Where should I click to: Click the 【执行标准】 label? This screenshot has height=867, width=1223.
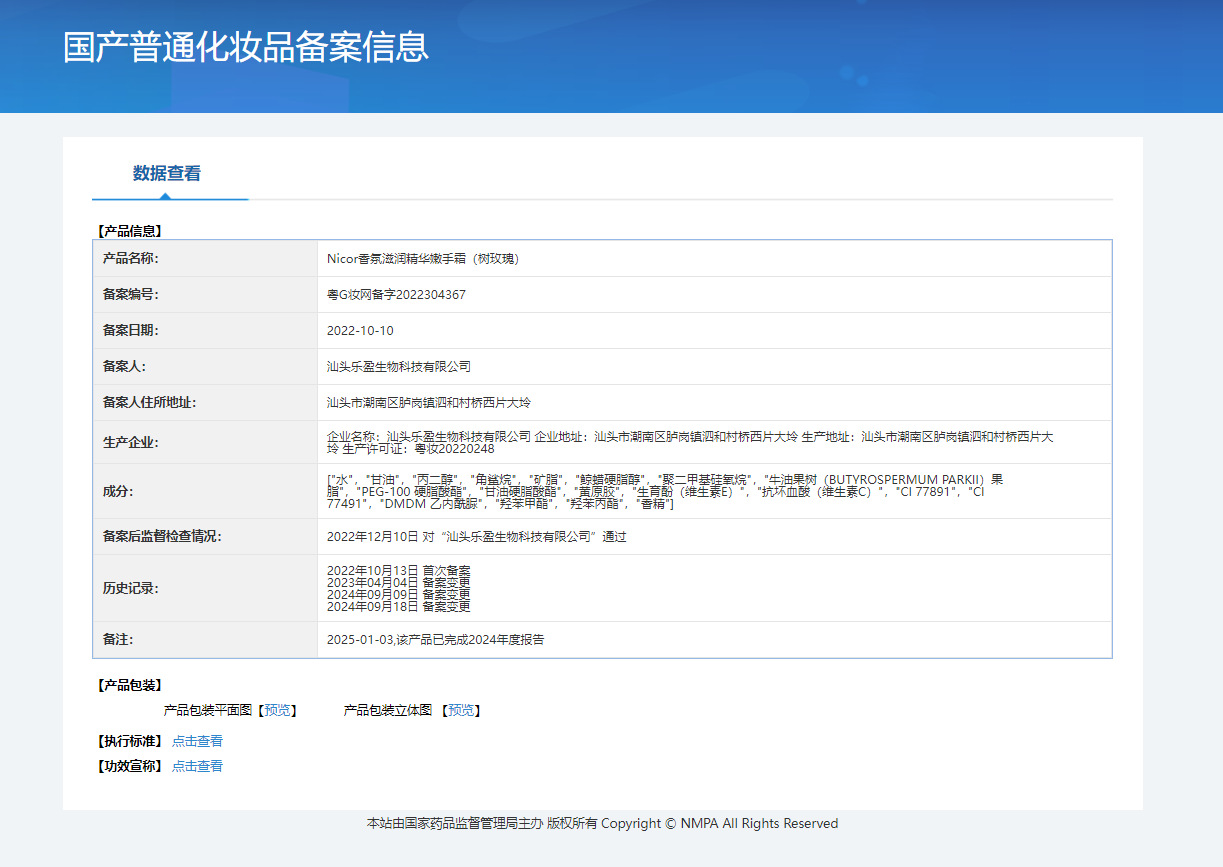(128, 741)
